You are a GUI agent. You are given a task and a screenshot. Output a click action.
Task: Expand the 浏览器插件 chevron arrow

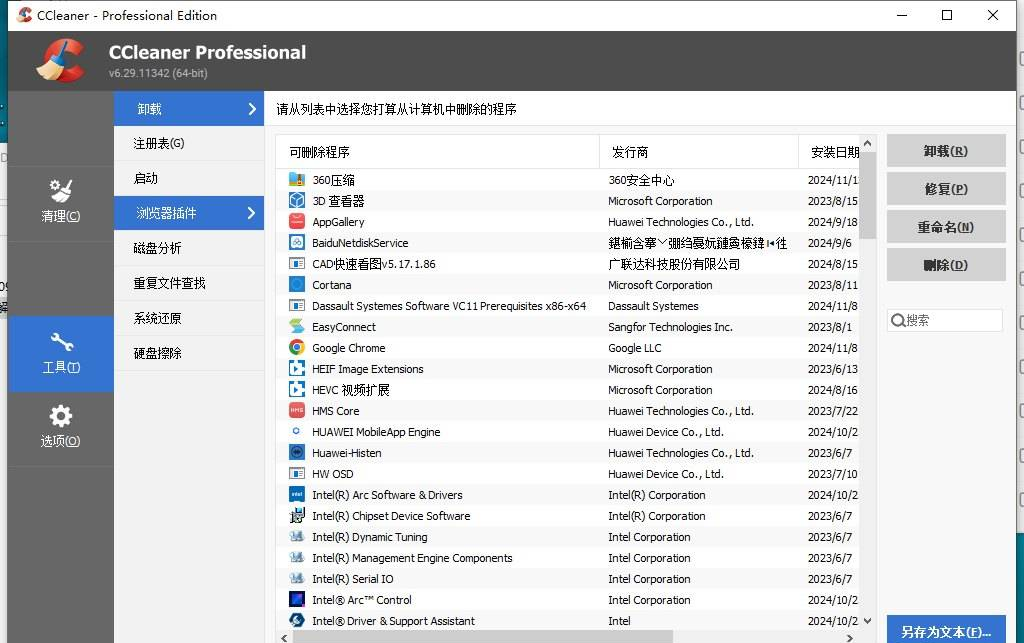[x=252, y=213]
